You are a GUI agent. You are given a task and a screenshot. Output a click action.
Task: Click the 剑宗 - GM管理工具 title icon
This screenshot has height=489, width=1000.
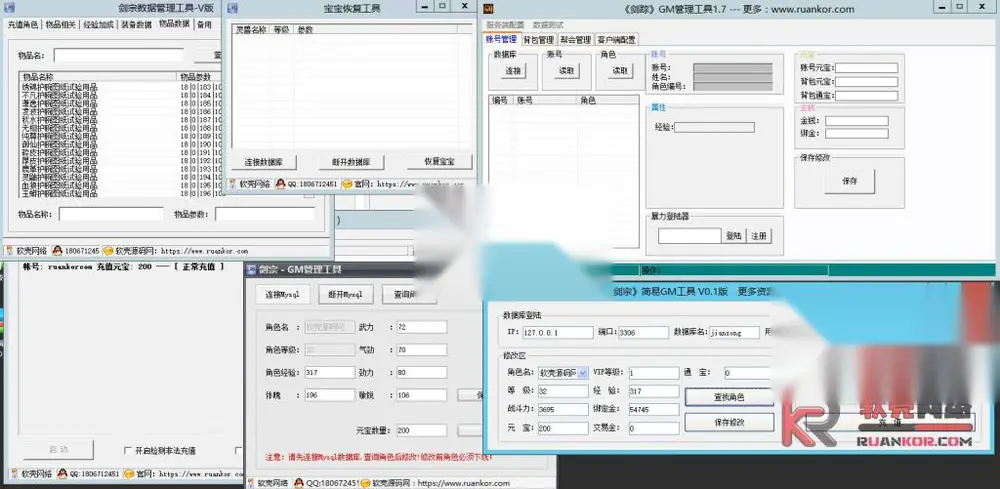pyautogui.click(x=251, y=270)
